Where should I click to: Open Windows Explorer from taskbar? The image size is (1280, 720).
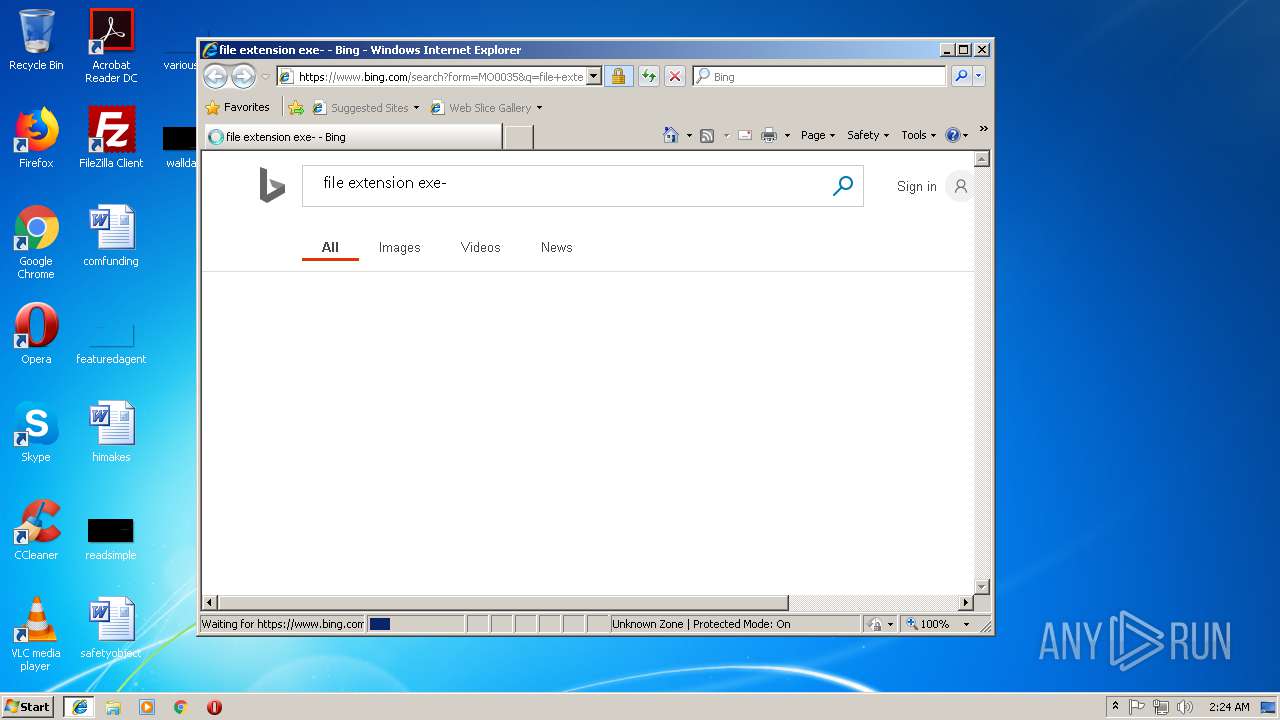113,707
